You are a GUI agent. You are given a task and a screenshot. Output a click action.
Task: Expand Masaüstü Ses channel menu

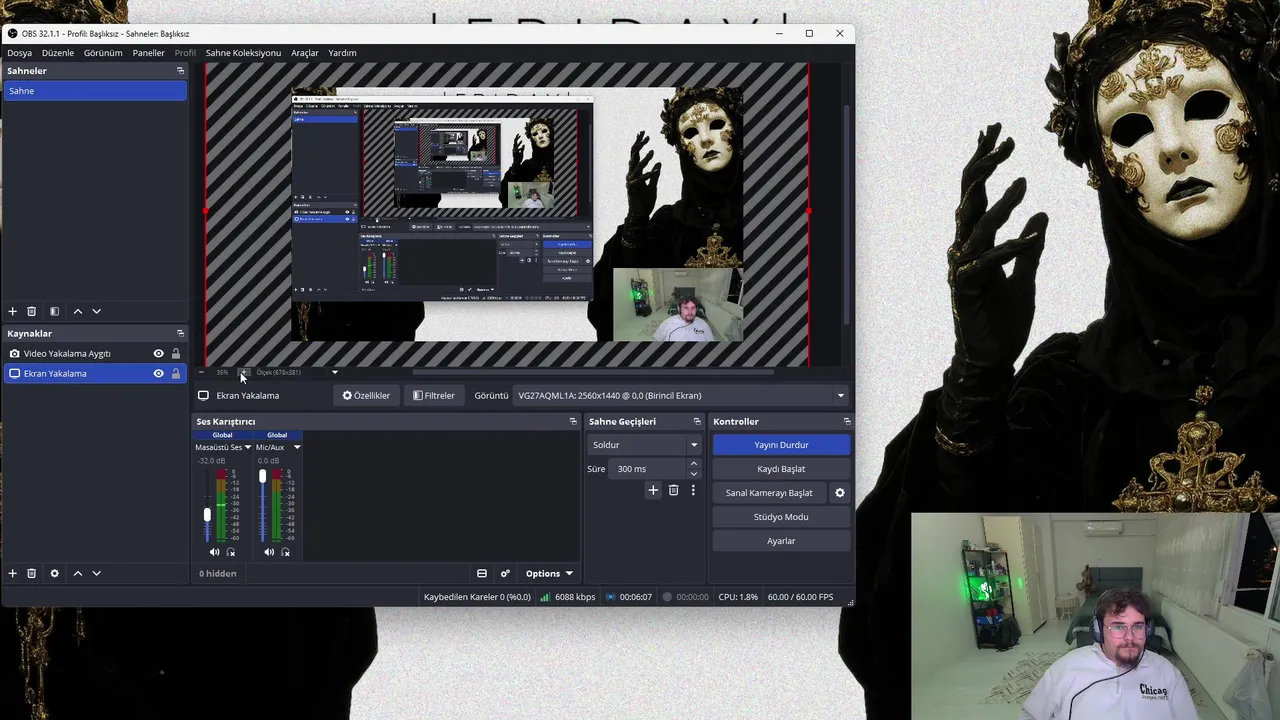point(248,448)
